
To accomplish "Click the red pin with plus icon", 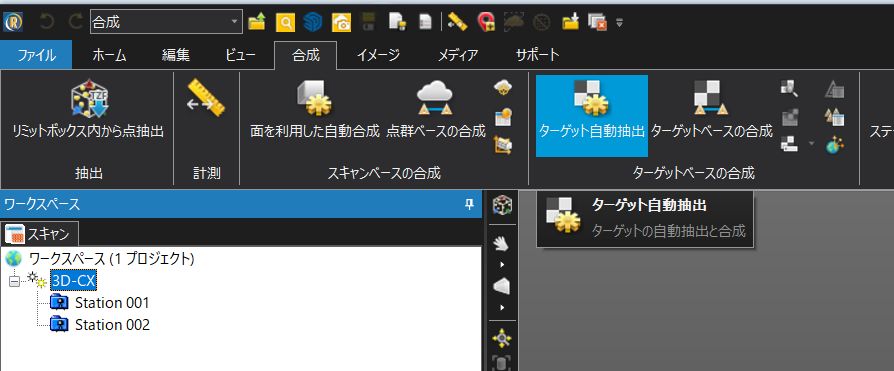I will tap(485, 22).
